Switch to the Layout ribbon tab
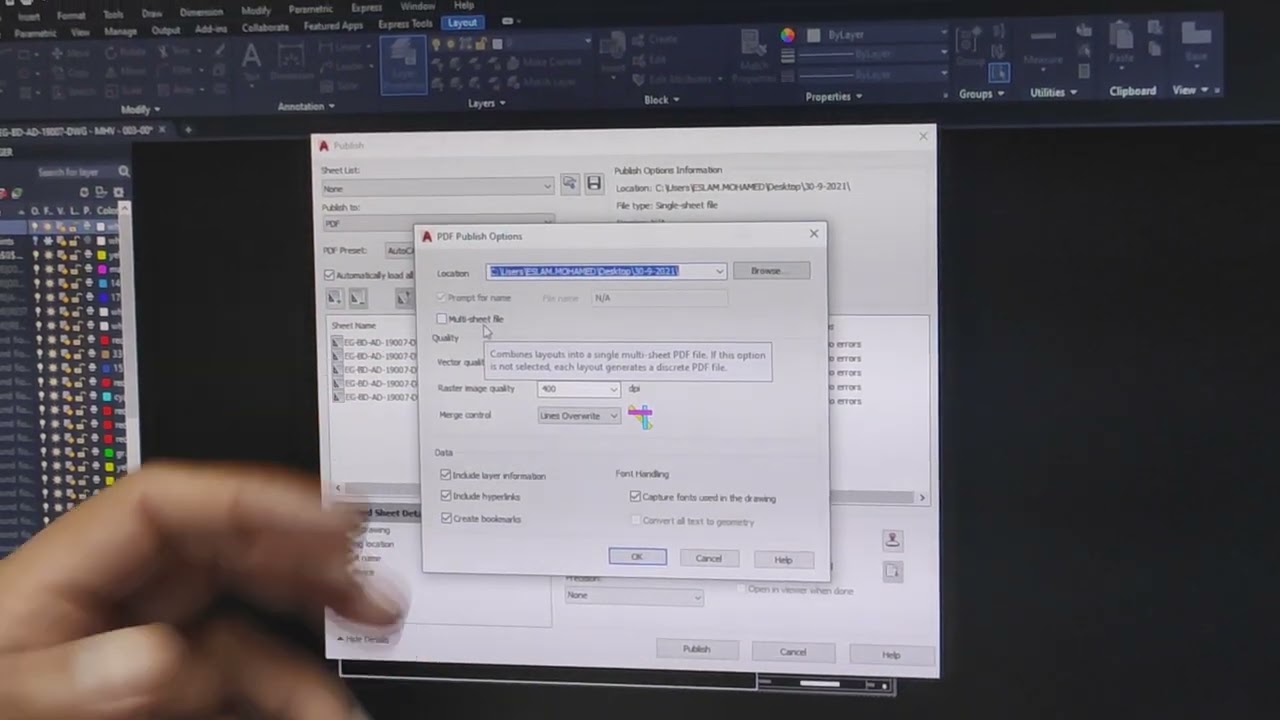Screen dimensions: 1280x720 (462, 22)
